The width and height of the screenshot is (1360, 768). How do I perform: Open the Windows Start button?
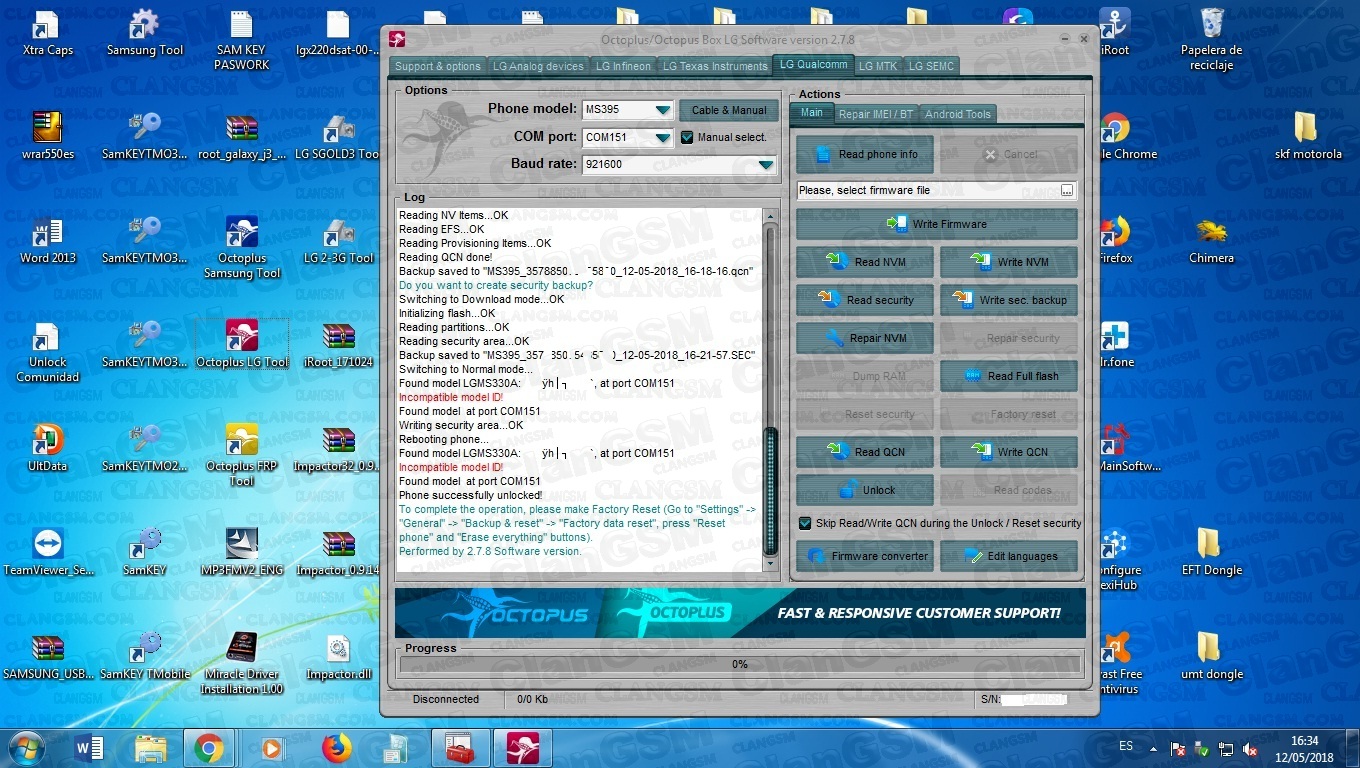(x=26, y=748)
